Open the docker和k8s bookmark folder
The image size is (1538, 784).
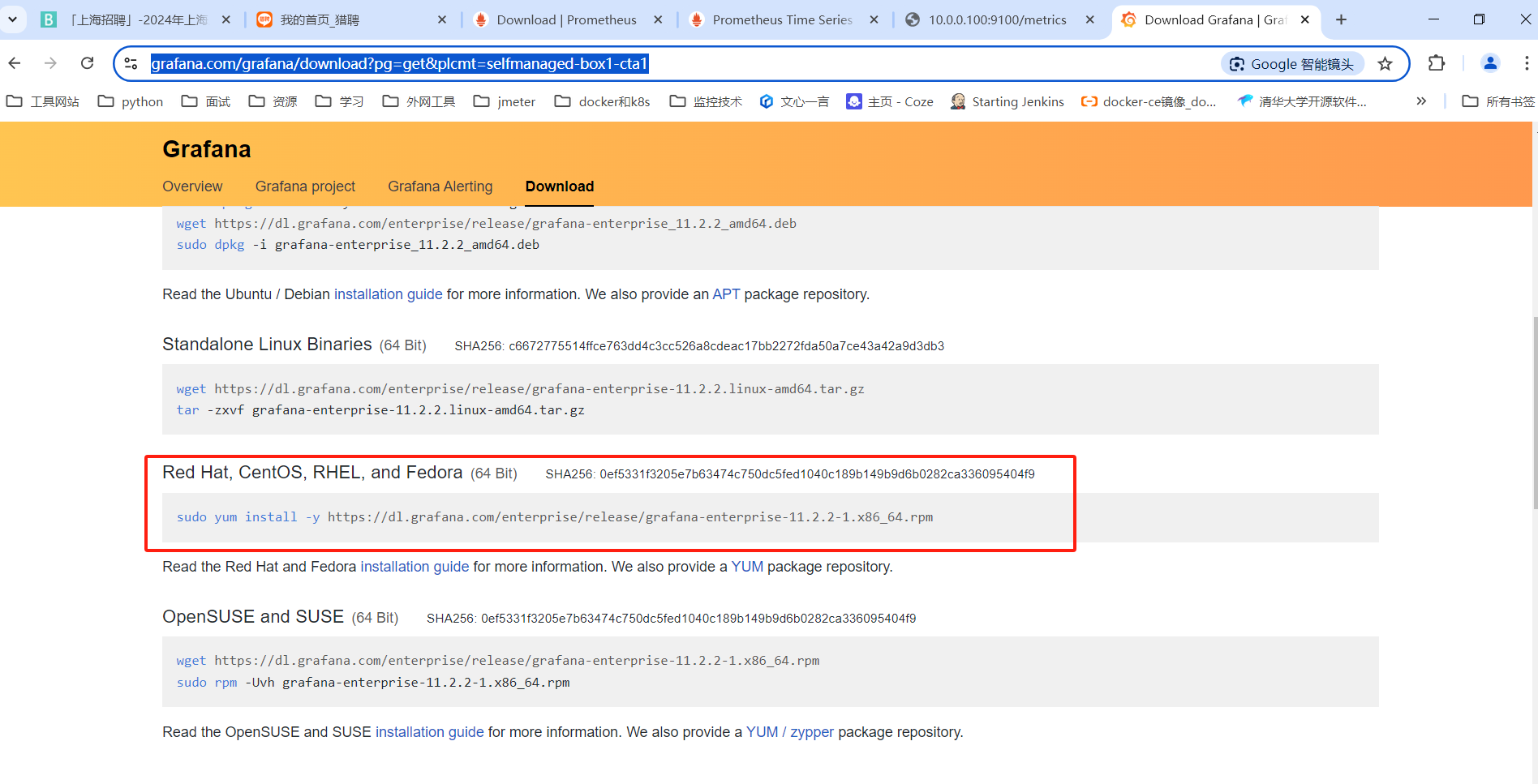(x=603, y=101)
